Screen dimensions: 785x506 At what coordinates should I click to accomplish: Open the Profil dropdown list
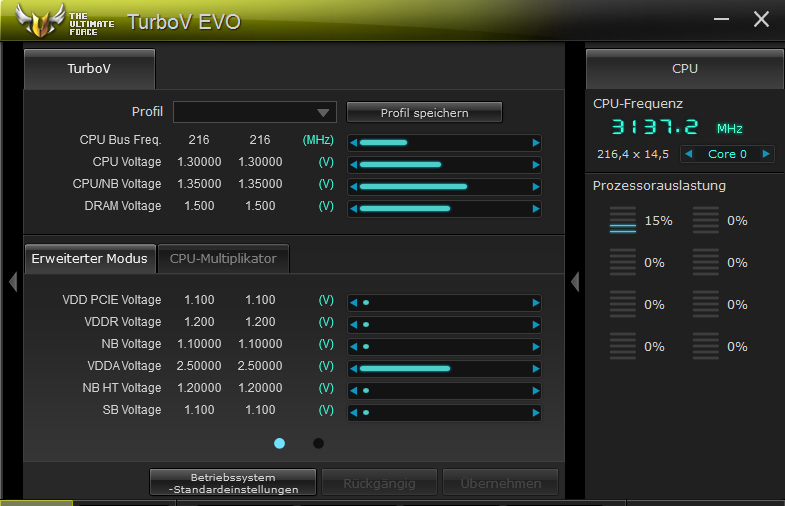(255, 112)
